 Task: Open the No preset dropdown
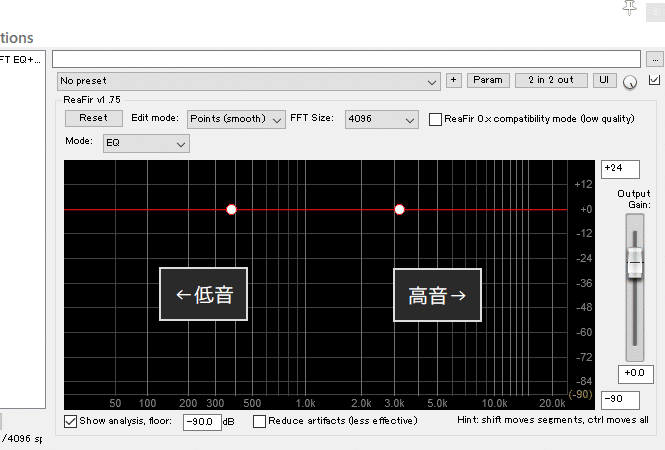click(249, 80)
